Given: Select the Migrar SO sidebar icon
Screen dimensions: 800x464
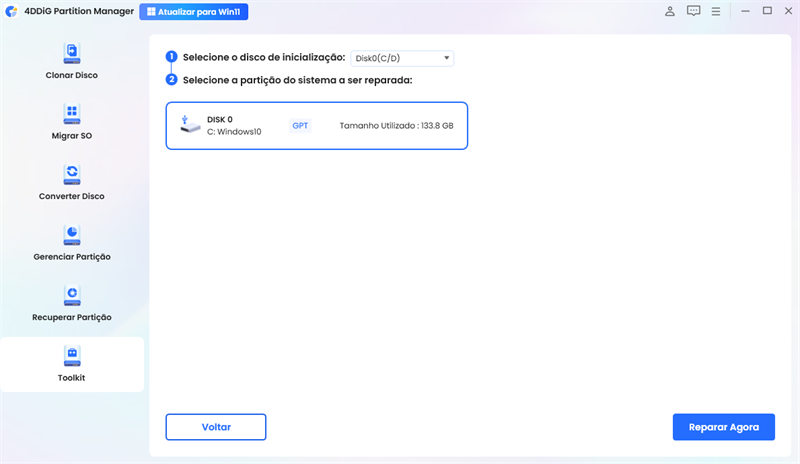Looking at the screenshot, I should tap(72, 113).
